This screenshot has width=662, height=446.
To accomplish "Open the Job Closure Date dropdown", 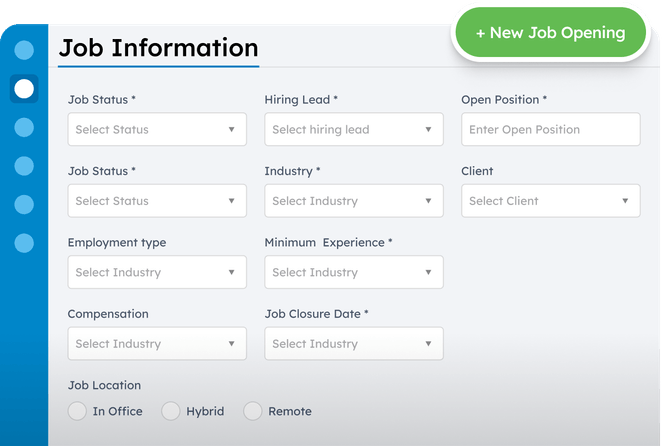I will pyautogui.click(x=354, y=344).
